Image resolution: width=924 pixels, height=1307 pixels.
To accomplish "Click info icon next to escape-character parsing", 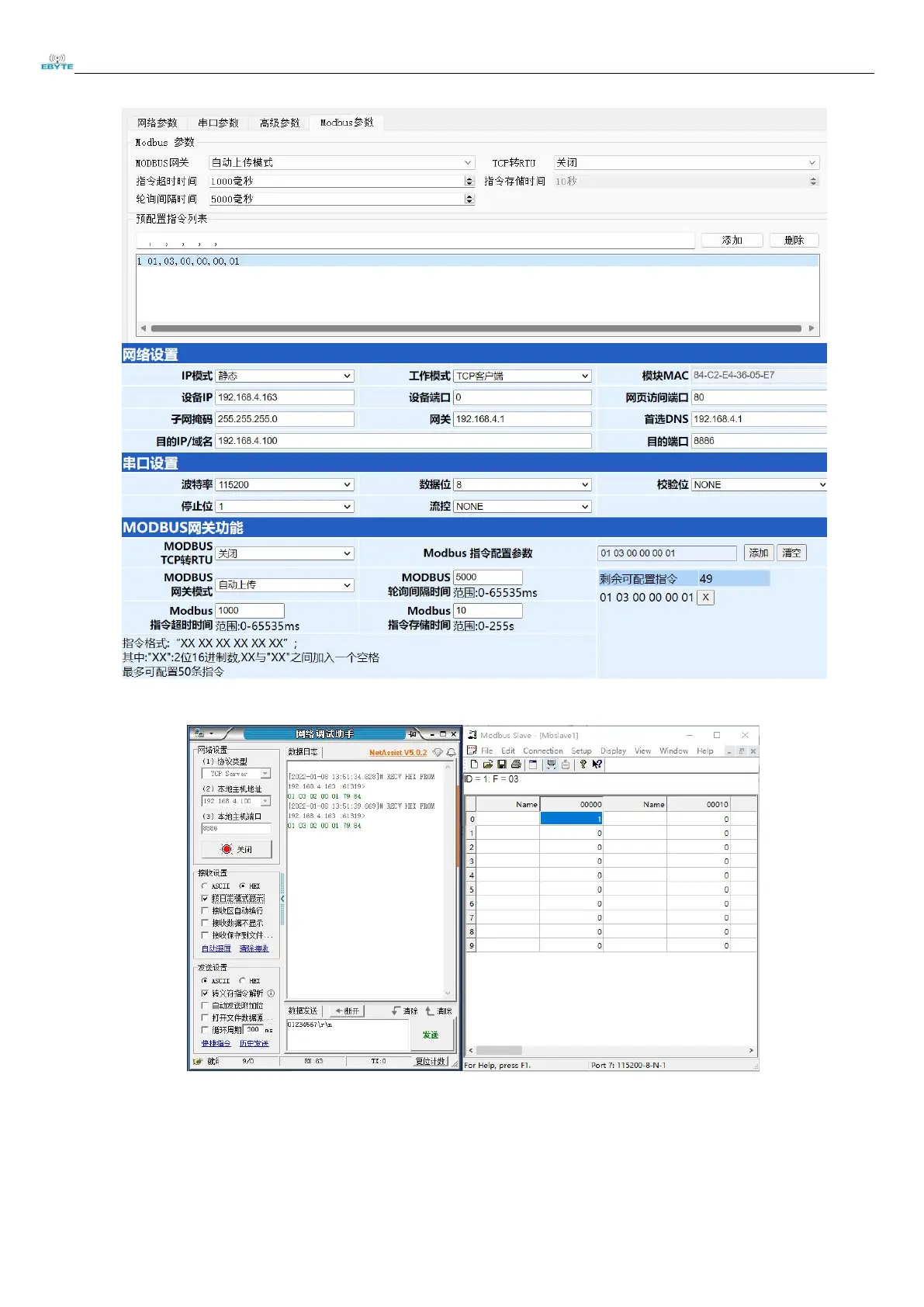I will (x=271, y=993).
